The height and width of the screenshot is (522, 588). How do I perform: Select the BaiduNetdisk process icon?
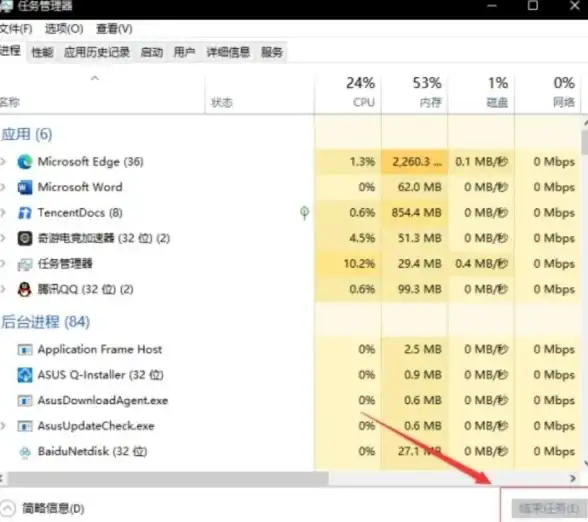pos(25,452)
